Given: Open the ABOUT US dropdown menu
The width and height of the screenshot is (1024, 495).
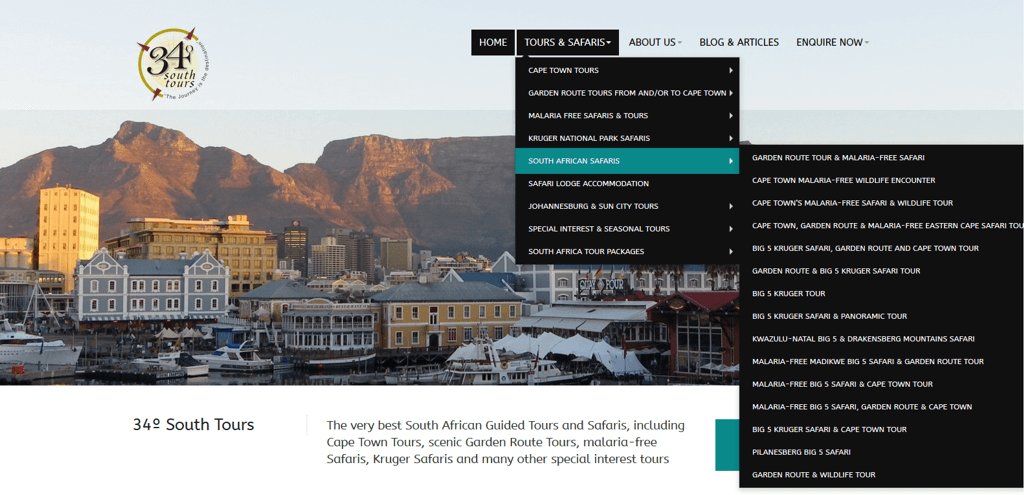Looking at the screenshot, I should pos(655,42).
